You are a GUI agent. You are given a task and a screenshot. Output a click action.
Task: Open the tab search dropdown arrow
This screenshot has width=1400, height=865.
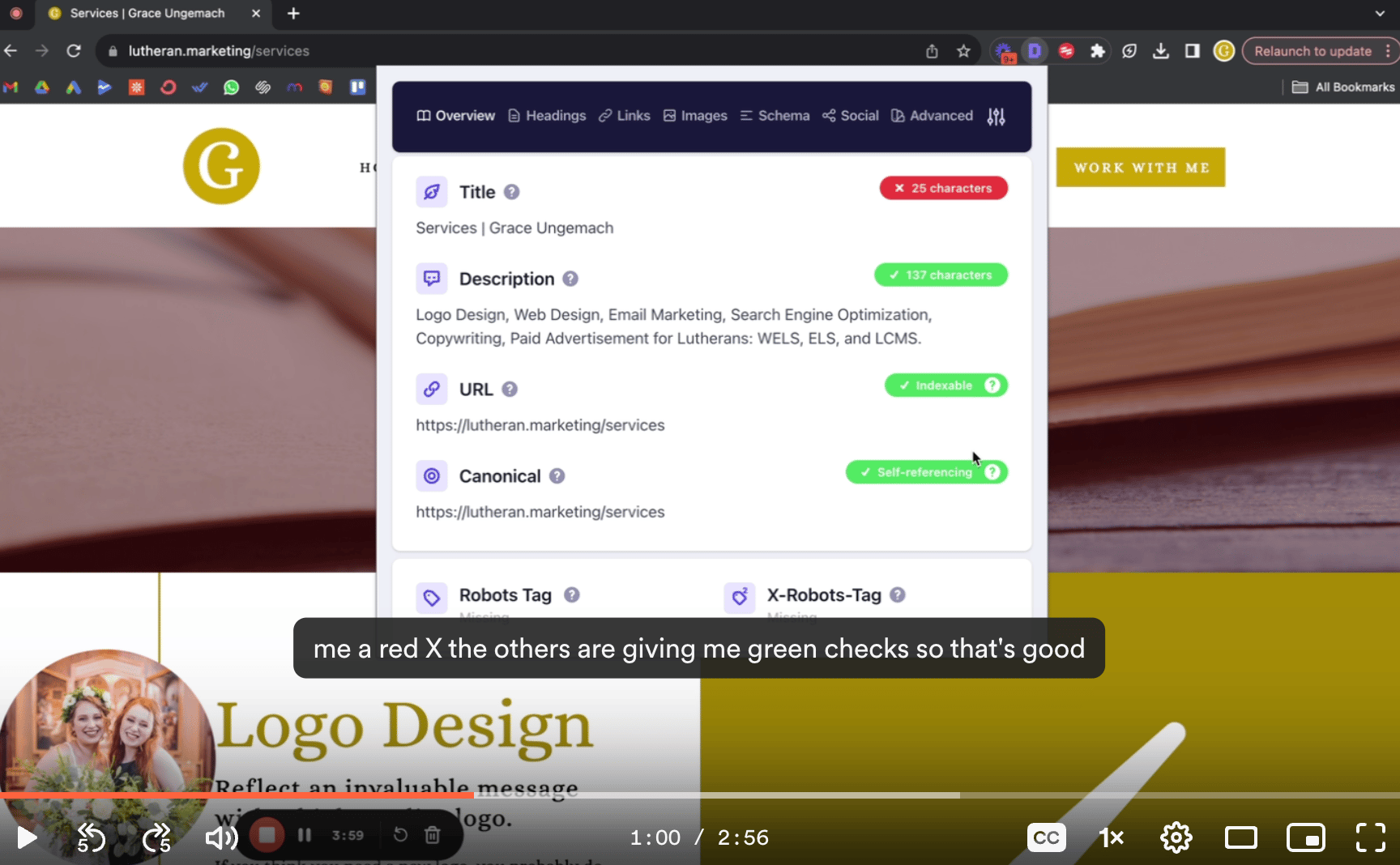click(x=1380, y=13)
